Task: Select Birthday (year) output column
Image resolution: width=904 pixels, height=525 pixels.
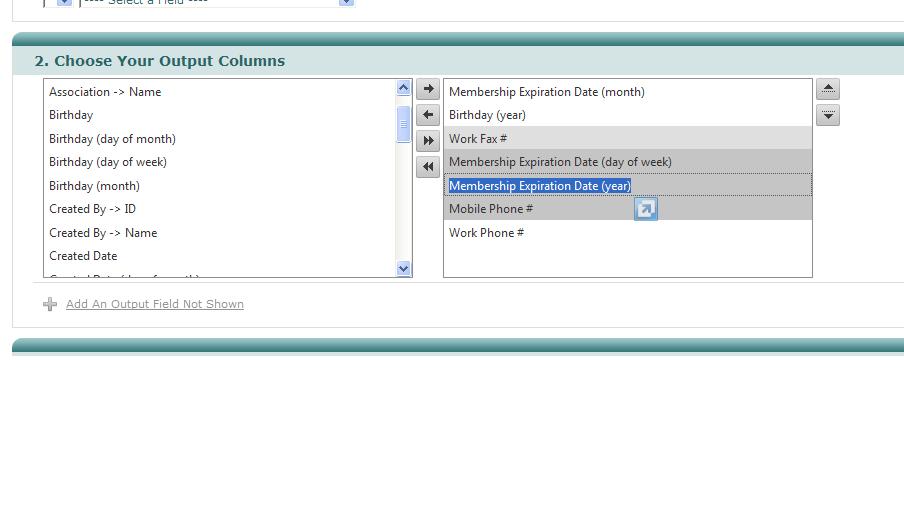Action: pyautogui.click(x=628, y=115)
